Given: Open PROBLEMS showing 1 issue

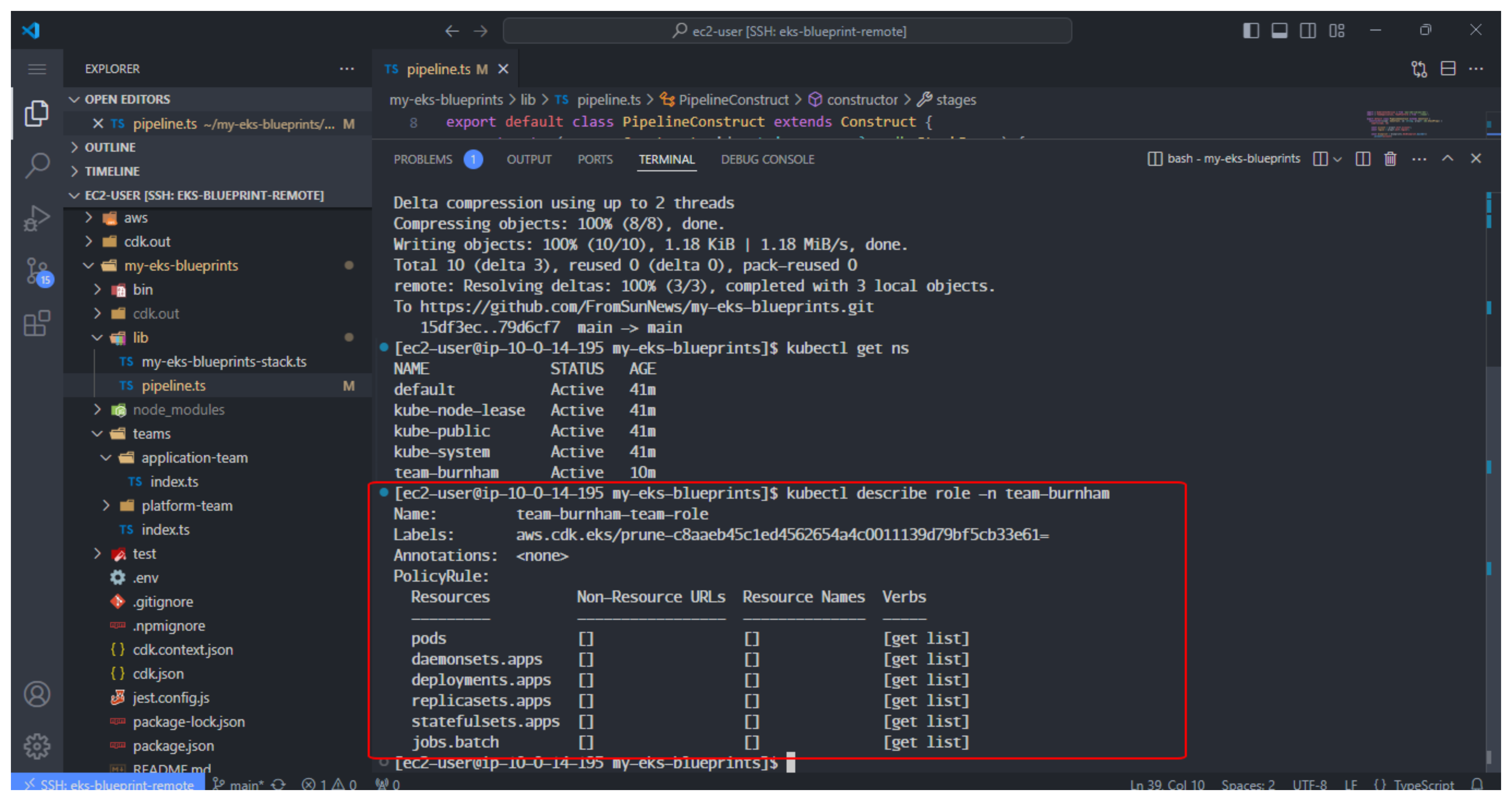Looking at the screenshot, I should point(424,159).
